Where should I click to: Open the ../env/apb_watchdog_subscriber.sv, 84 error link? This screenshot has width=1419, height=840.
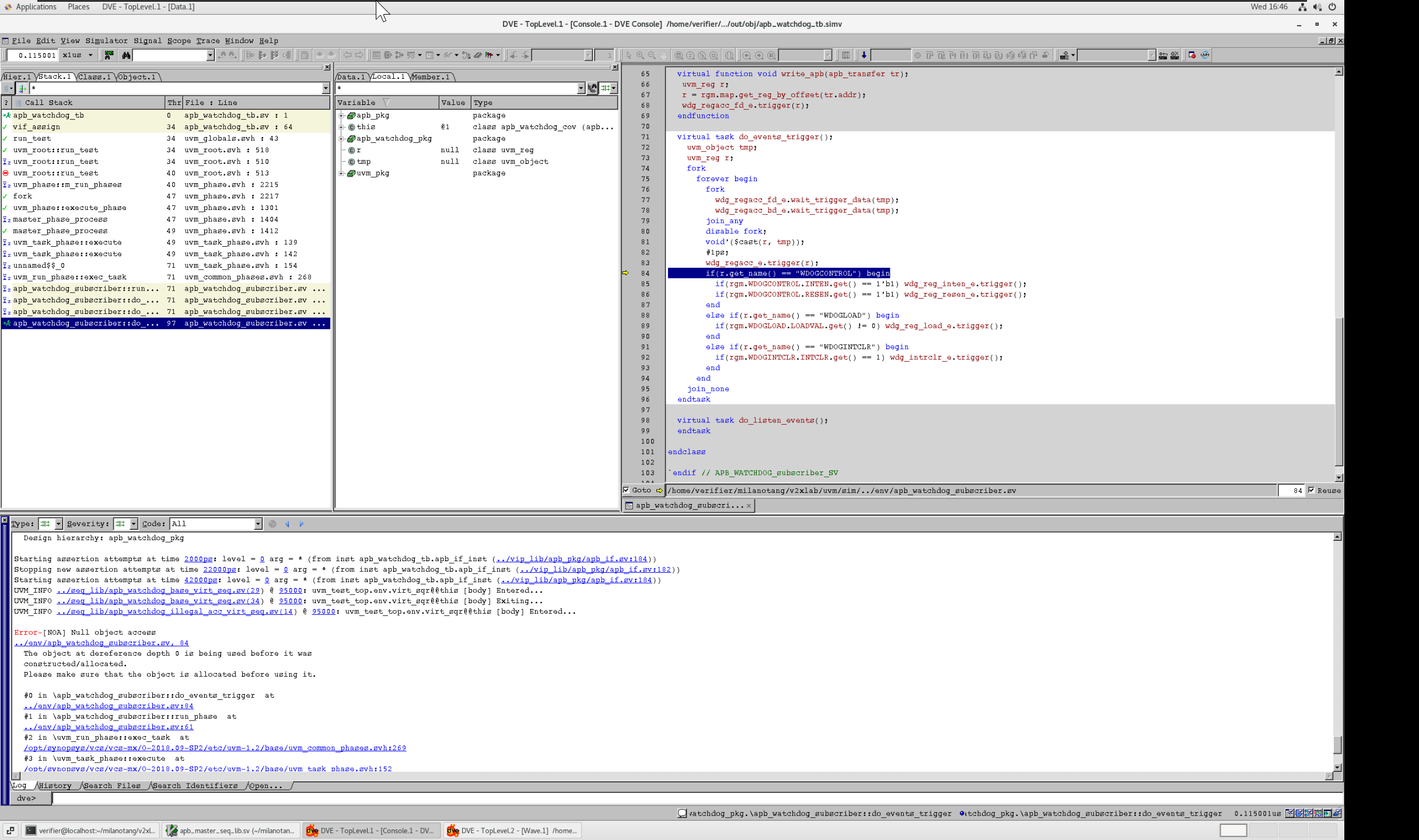pos(101,643)
